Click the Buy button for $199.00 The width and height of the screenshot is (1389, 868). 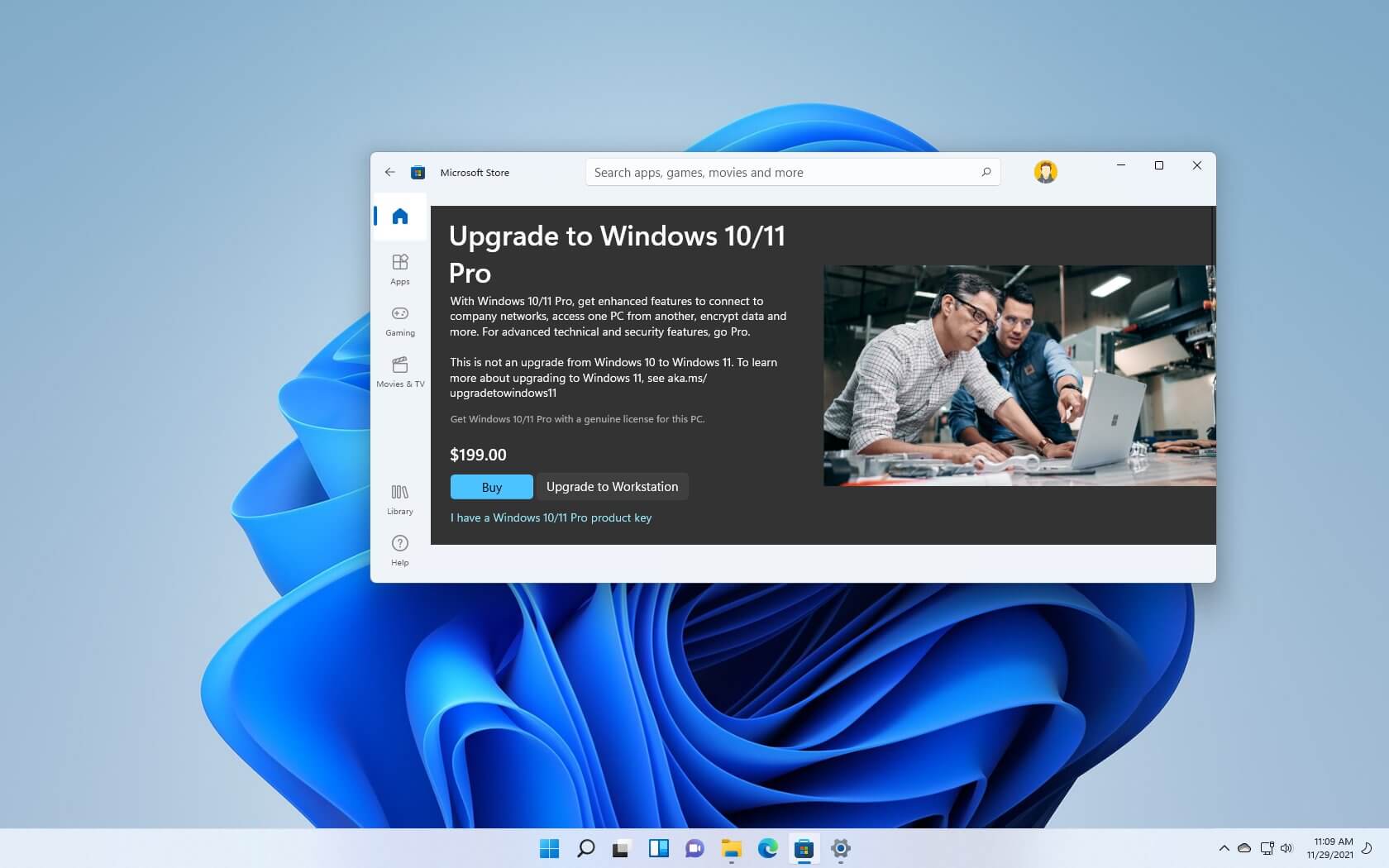pyautogui.click(x=491, y=487)
